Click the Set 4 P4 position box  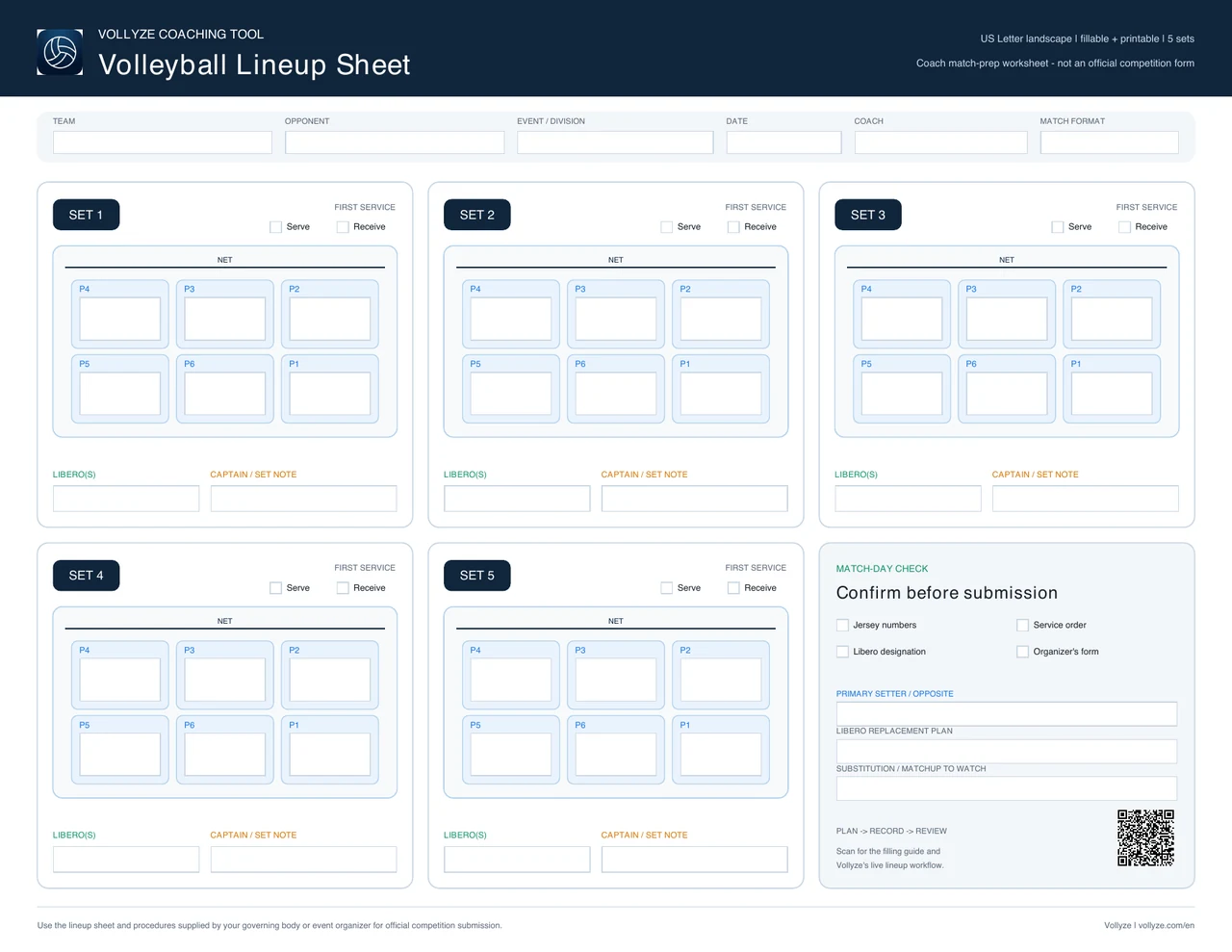click(x=120, y=680)
